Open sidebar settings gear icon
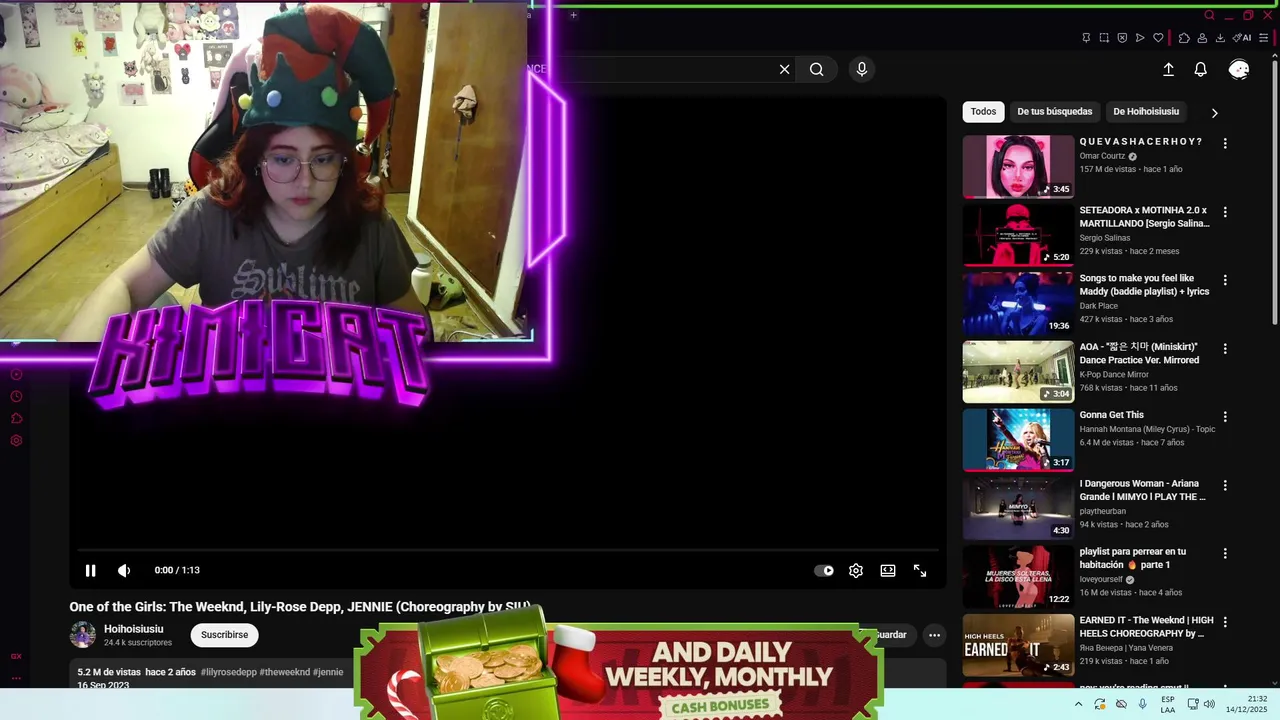Screen dimensions: 1280x720 [16, 440]
